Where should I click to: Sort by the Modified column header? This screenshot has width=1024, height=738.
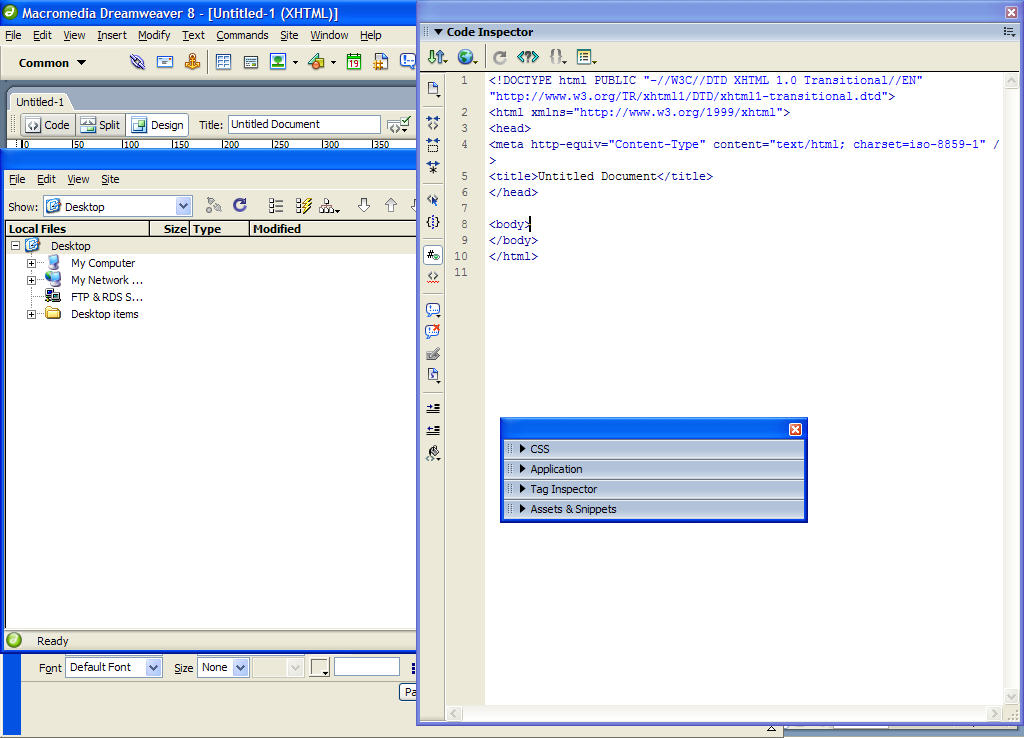click(332, 229)
